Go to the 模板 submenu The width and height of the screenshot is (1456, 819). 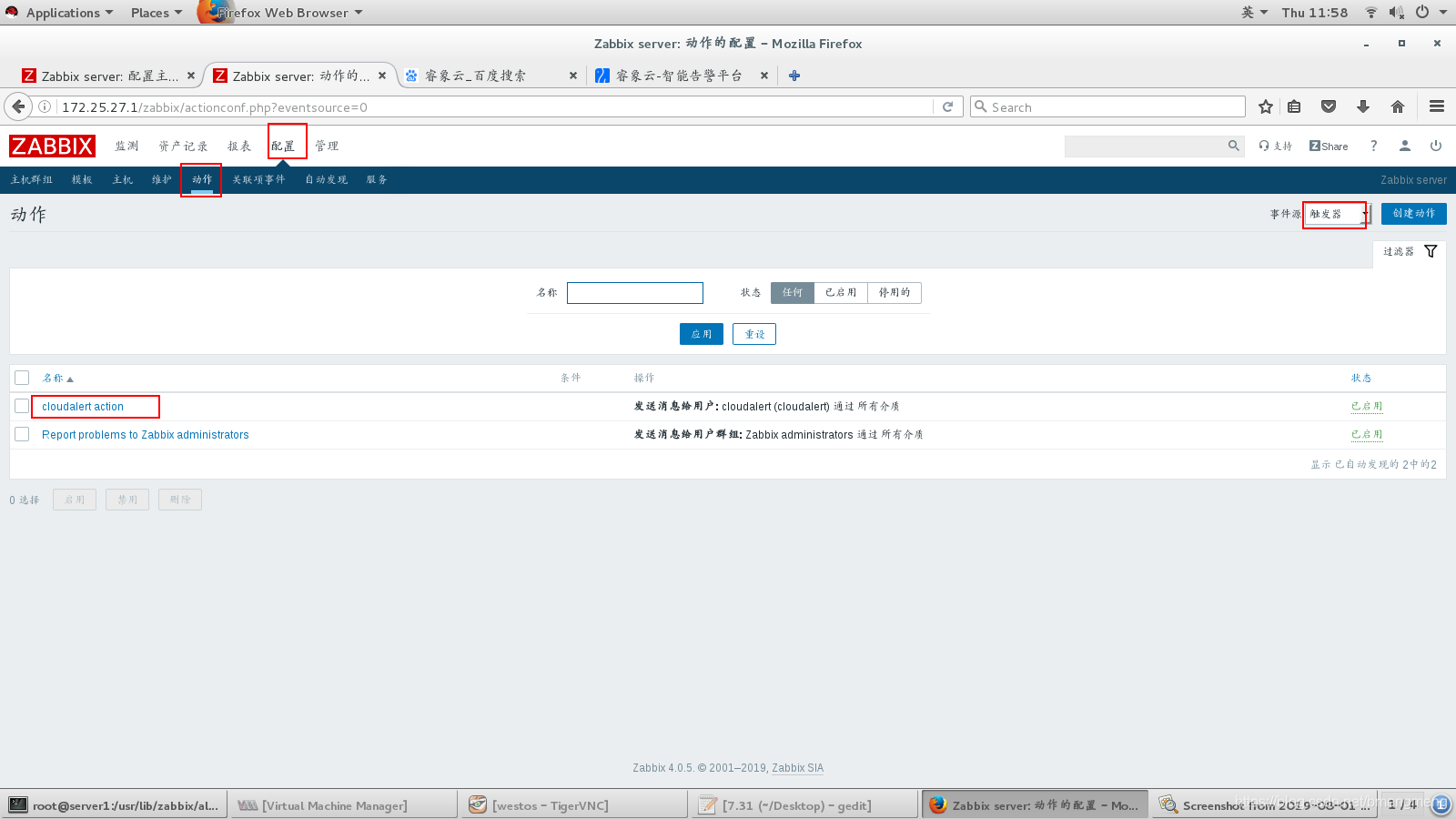tap(82, 179)
